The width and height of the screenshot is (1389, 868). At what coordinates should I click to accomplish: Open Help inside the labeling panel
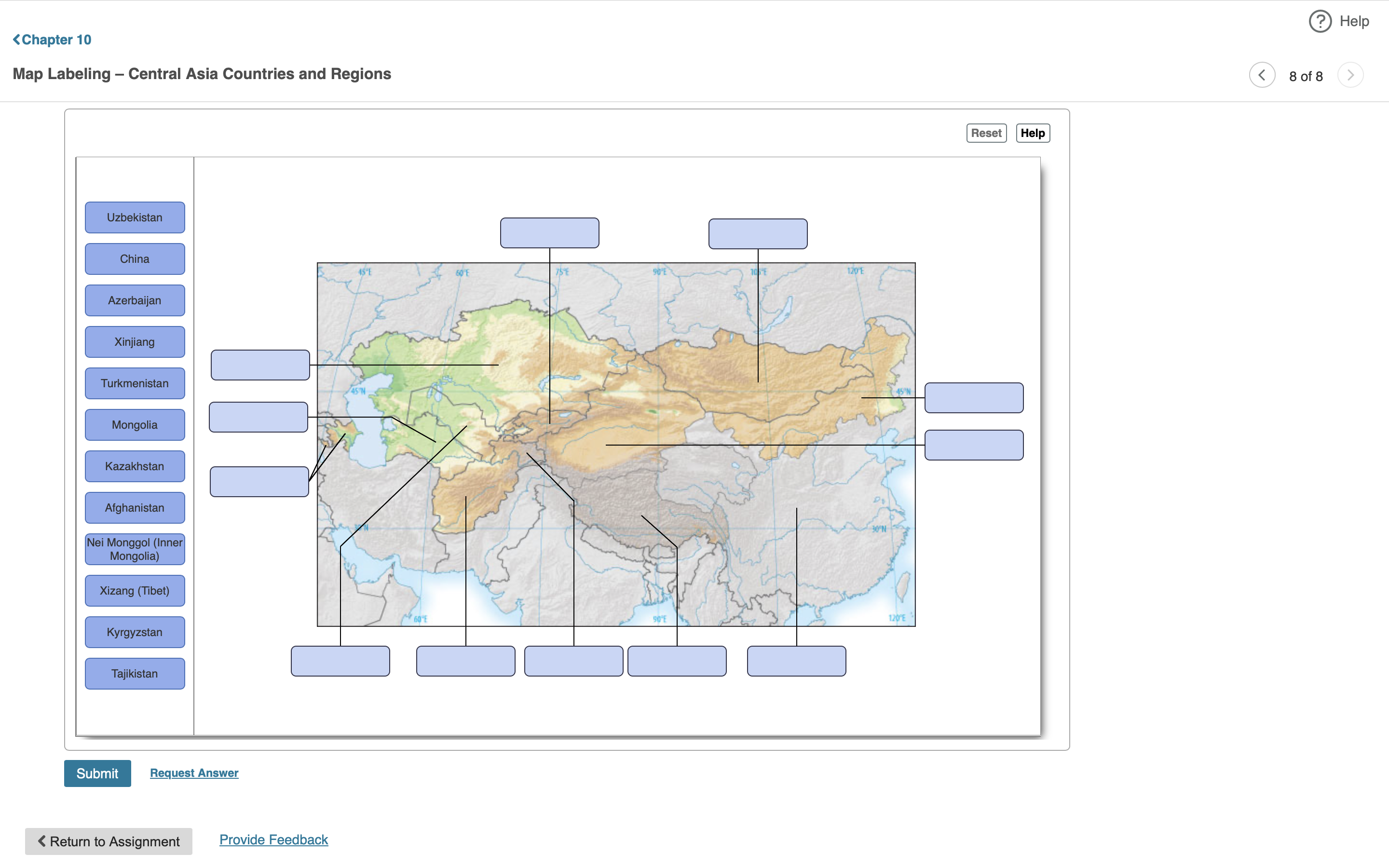(x=1032, y=133)
